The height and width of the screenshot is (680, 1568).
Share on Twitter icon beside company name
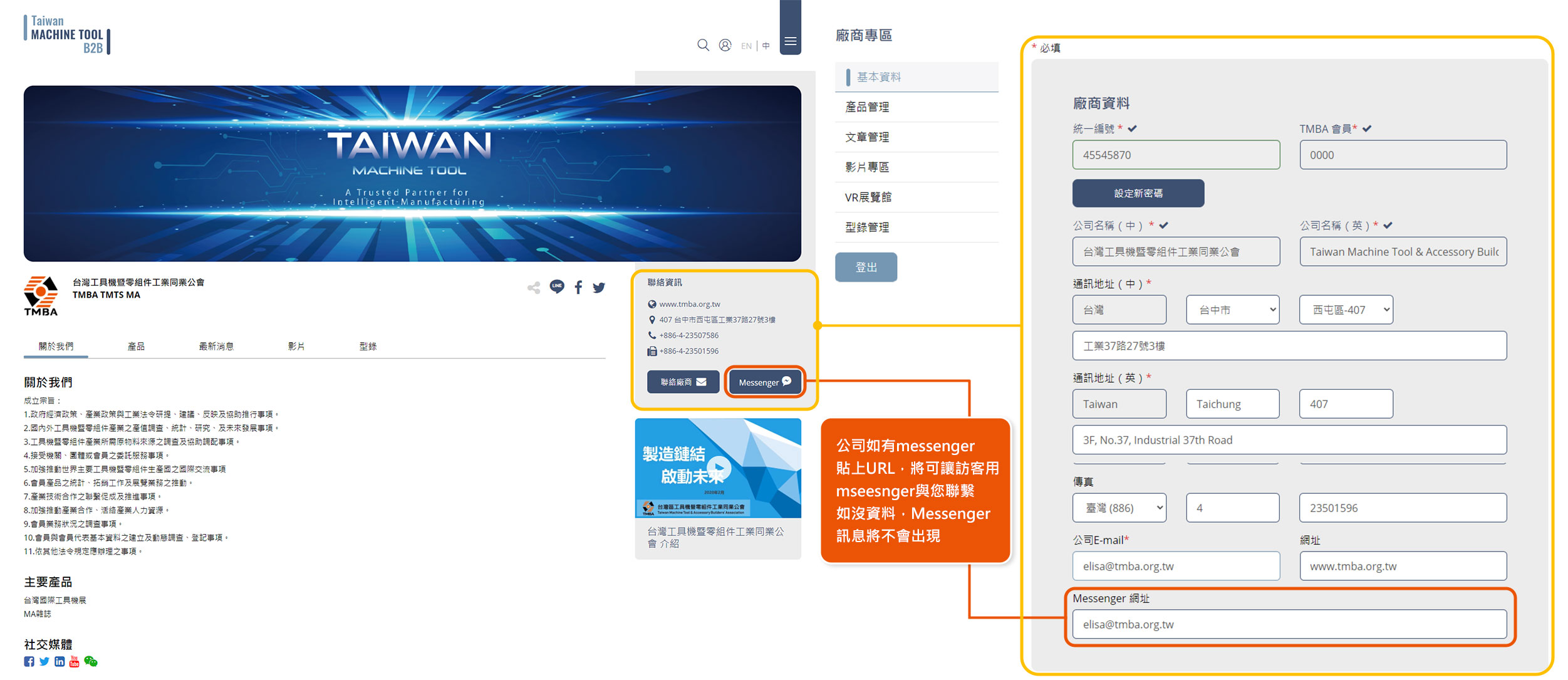(x=599, y=288)
